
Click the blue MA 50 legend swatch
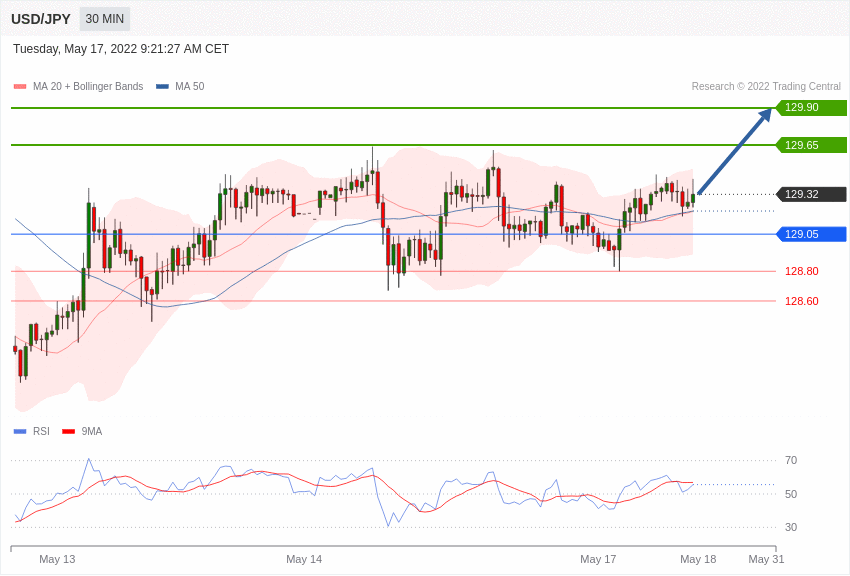(x=162, y=87)
